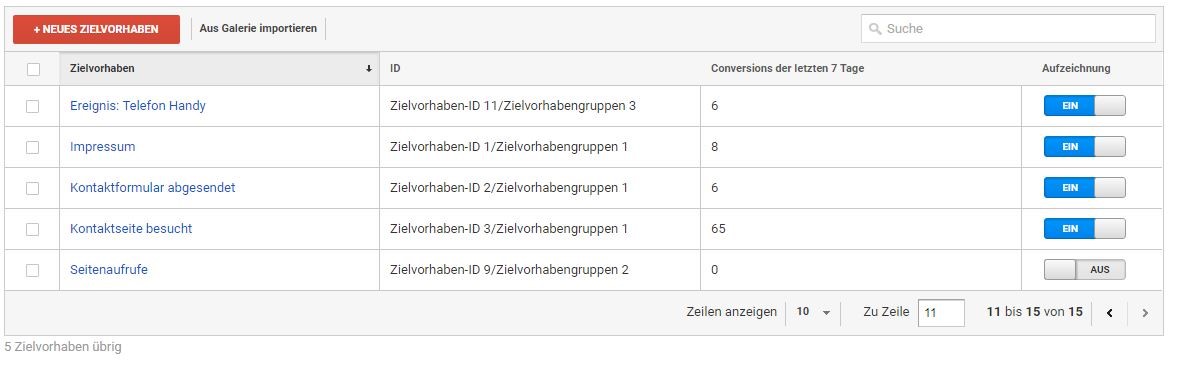Open the Ereignis: Telefon Handy goal
This screenshot has width=1185, height=387.
[x=138, y=106]
